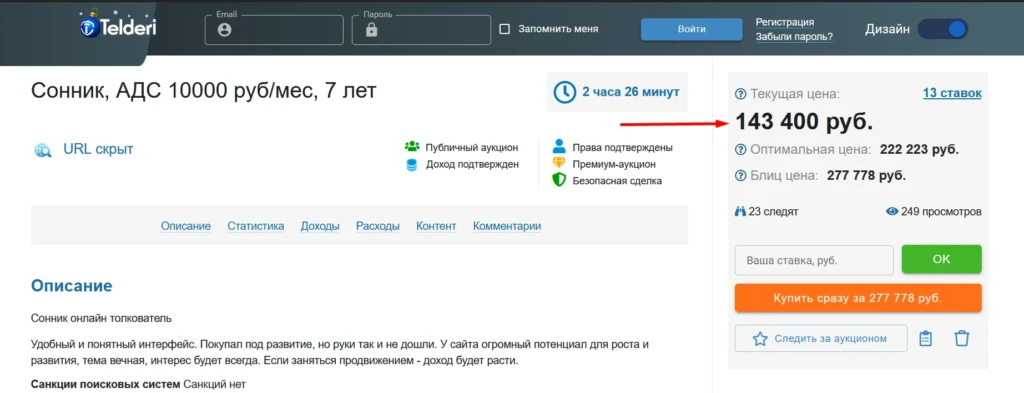Screen dimensions: 1024x393
Task: Go to the Доходы section tab
Action: [320, 227]
